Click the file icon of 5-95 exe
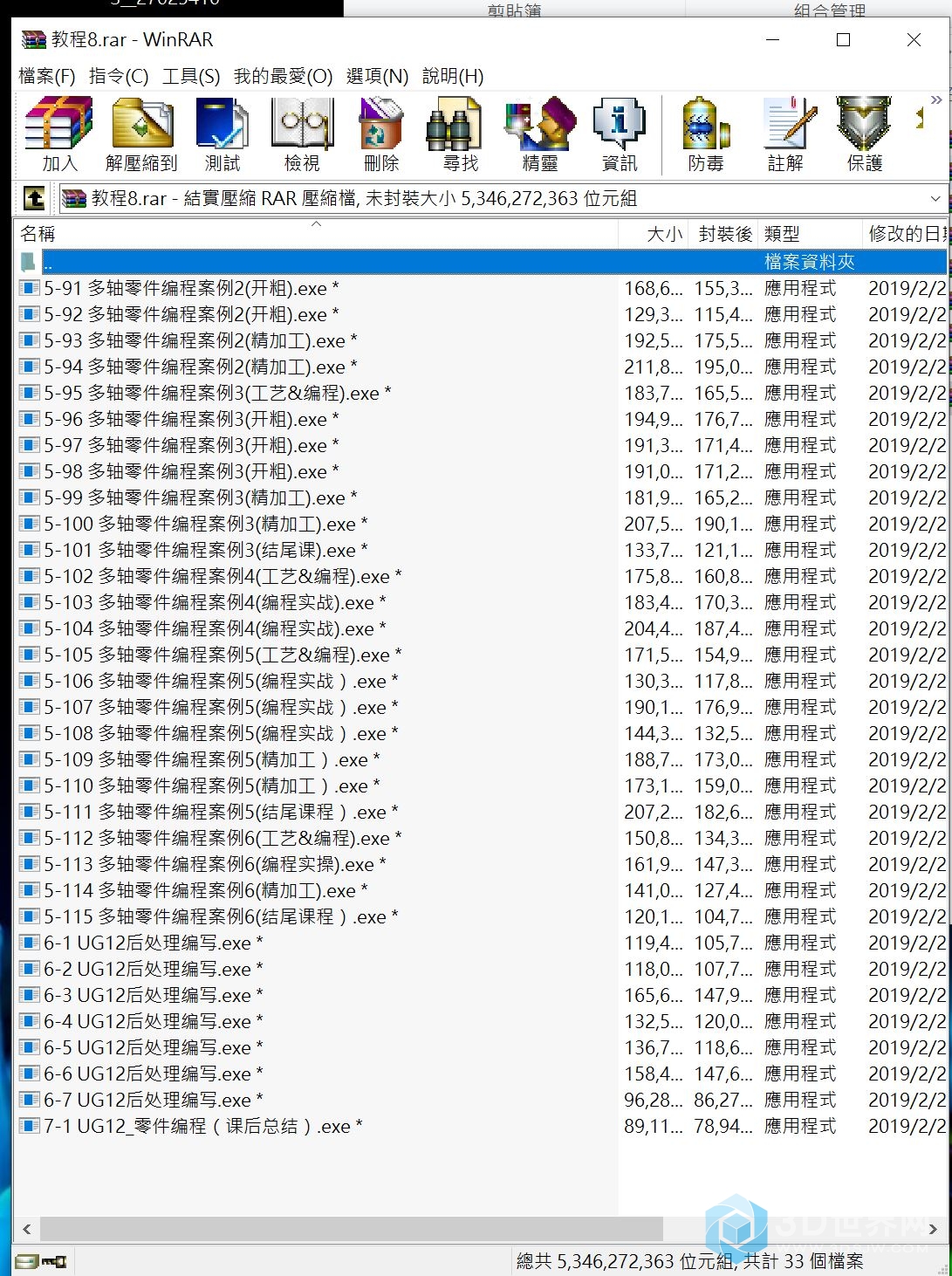952x1276 pixels. pyautogui.click(x=29, y=393)
